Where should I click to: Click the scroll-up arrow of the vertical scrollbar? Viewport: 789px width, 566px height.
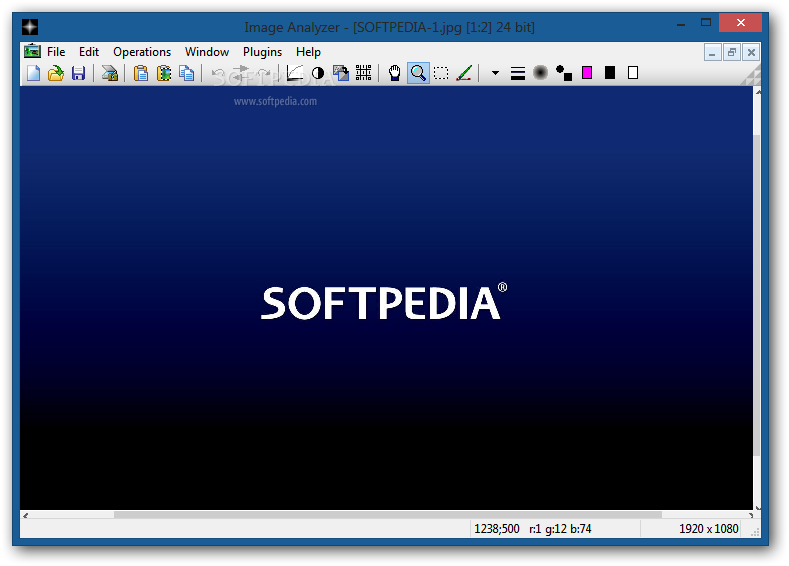point(758,92)
